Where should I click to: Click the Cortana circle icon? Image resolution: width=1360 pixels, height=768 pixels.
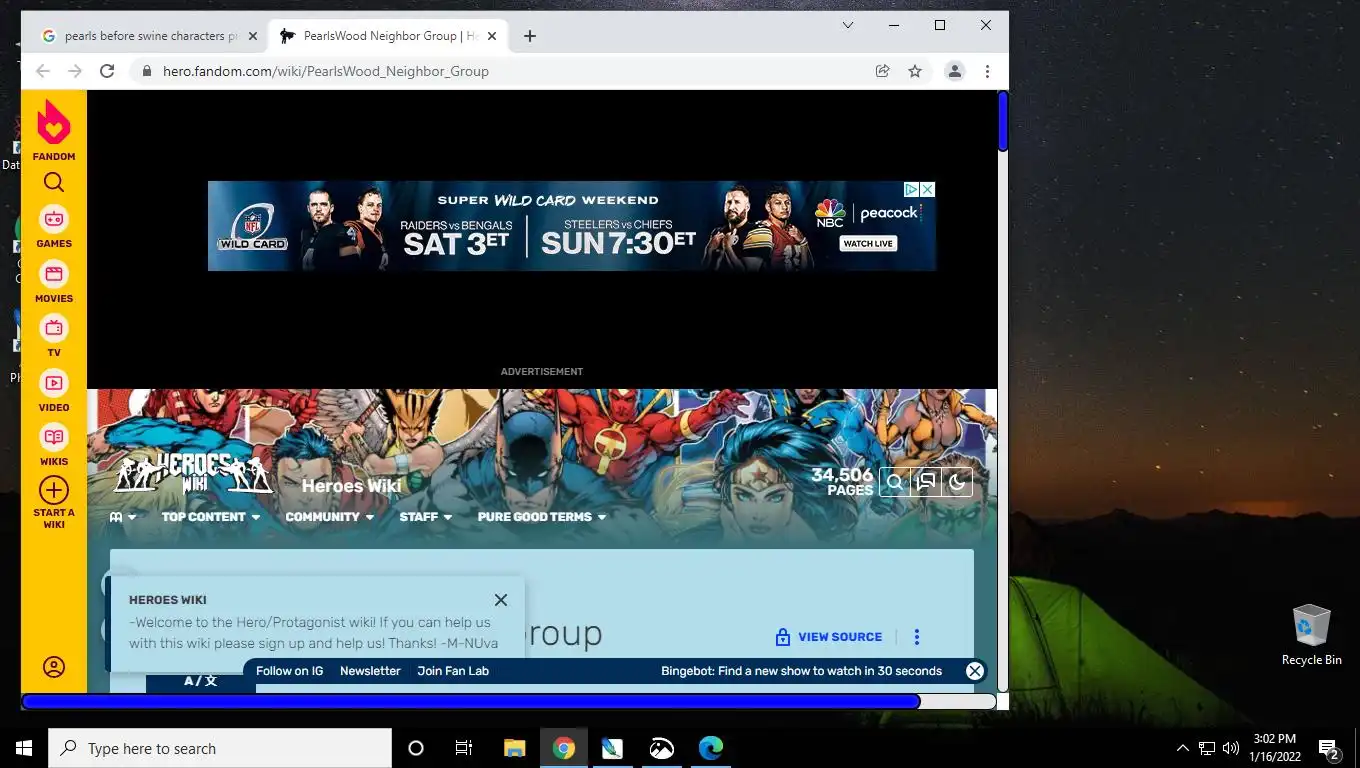416,748
